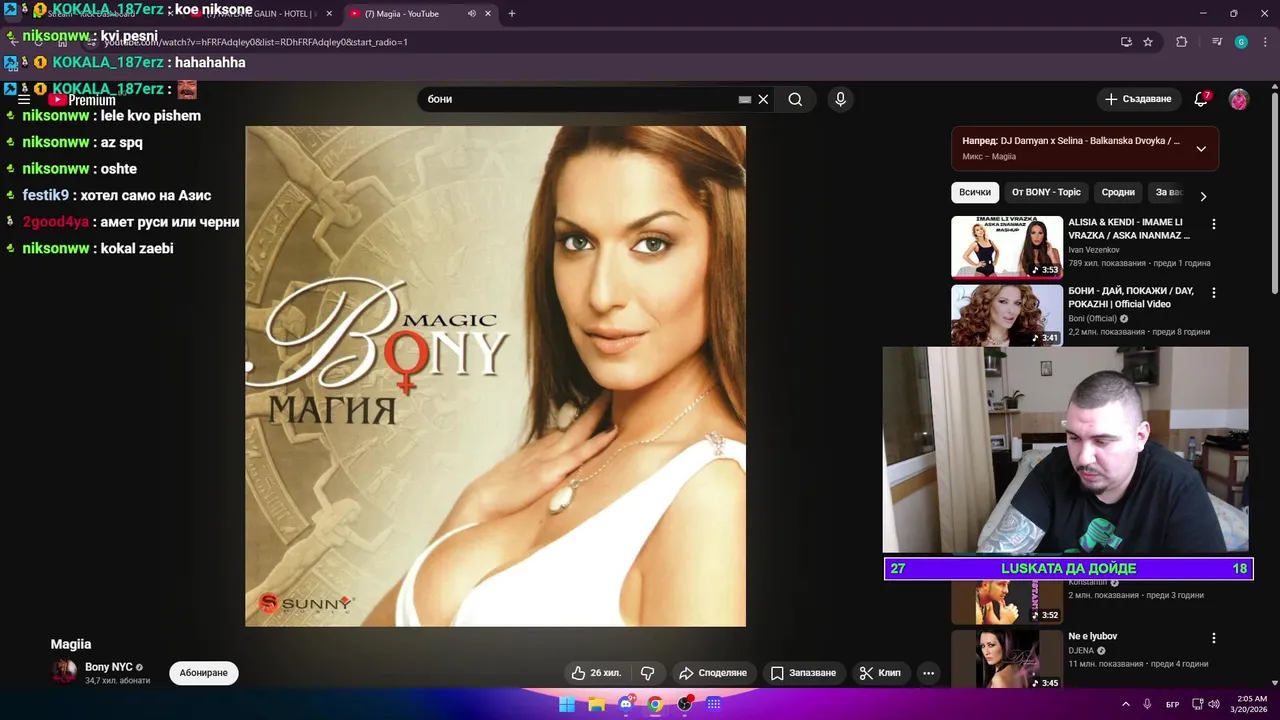Screen dimensions: 1280x720
Task: Bookmark this page with the star icon
Action: coord(1148,42)
